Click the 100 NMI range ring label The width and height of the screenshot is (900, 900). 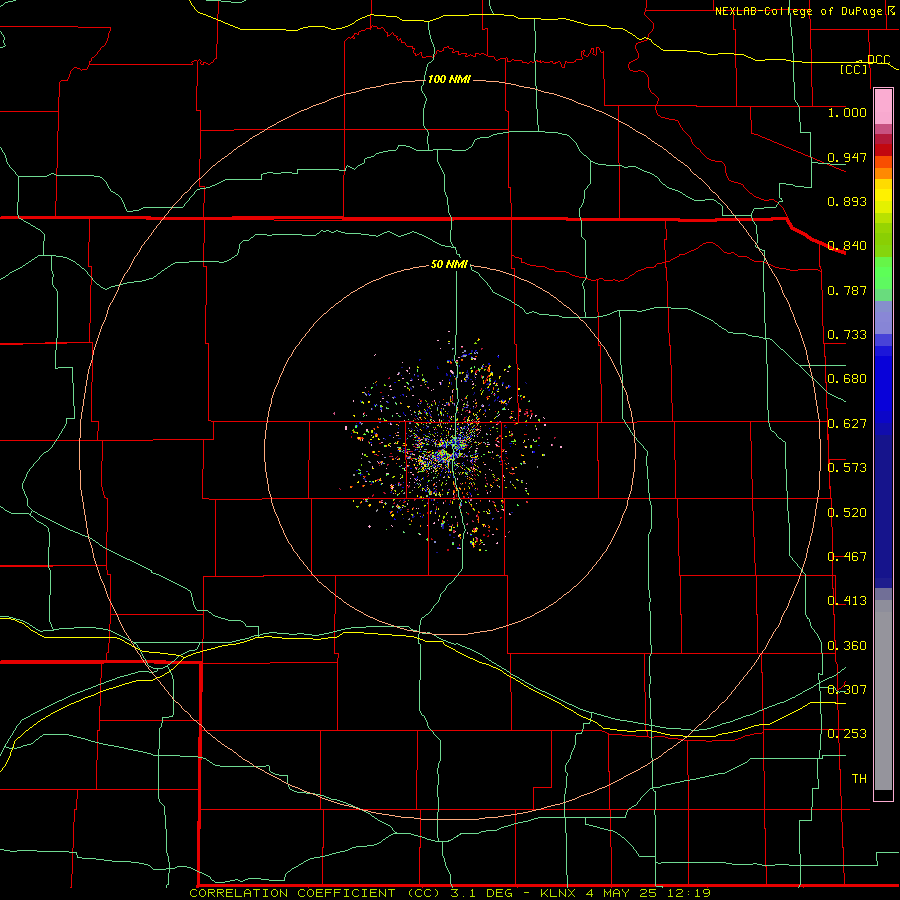click(449, 79)
